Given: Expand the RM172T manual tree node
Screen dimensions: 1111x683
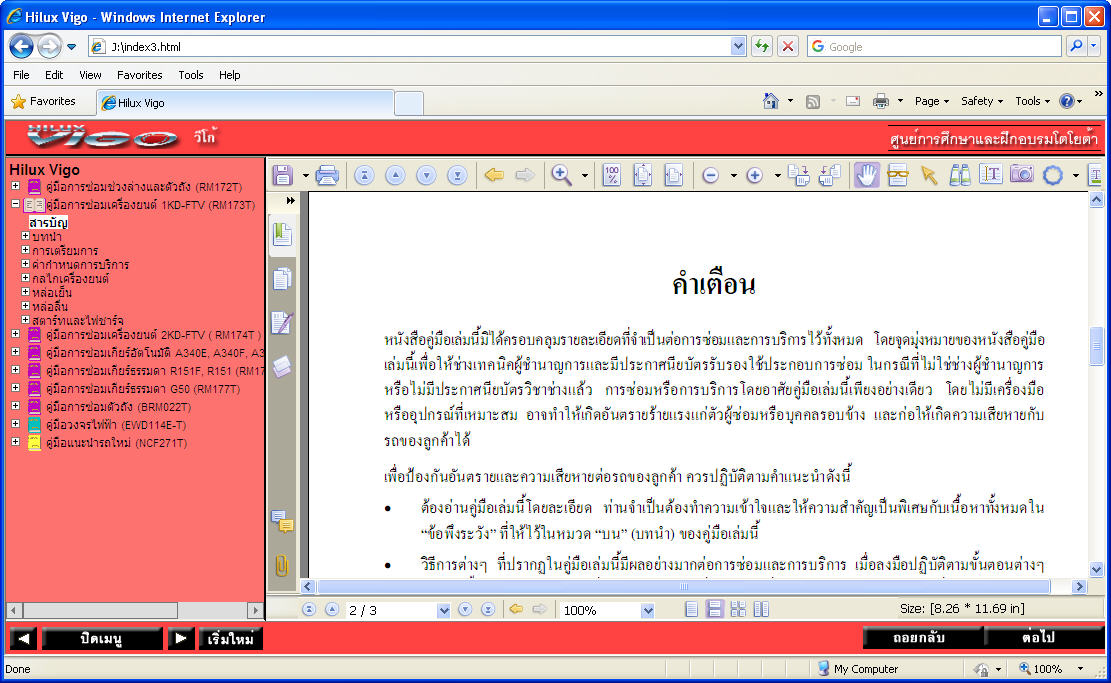Looking at the screenshot, I should (x=16, y=186).
